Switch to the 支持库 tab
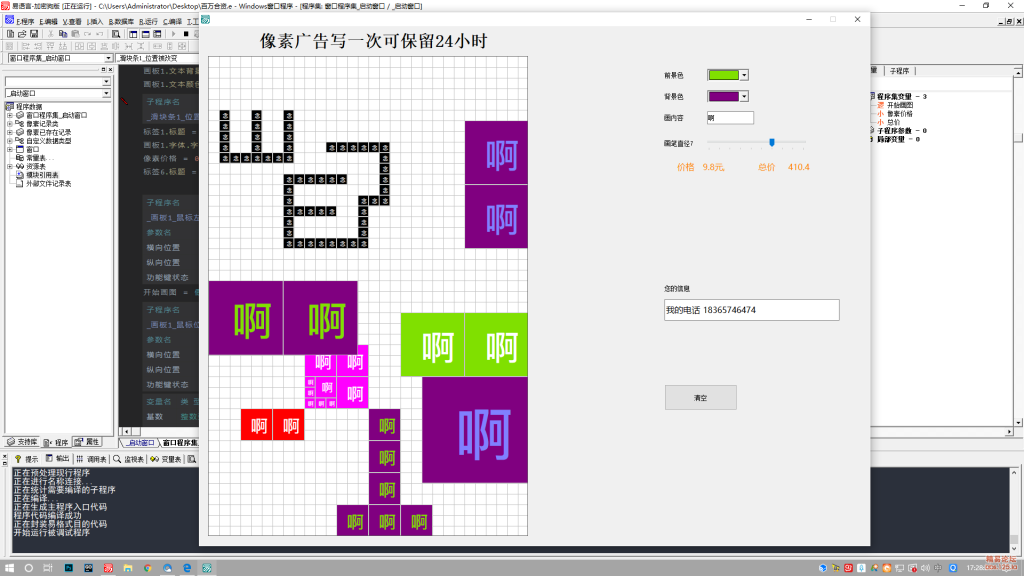Viewport: 1024px width, 576px height. [22, 442]
